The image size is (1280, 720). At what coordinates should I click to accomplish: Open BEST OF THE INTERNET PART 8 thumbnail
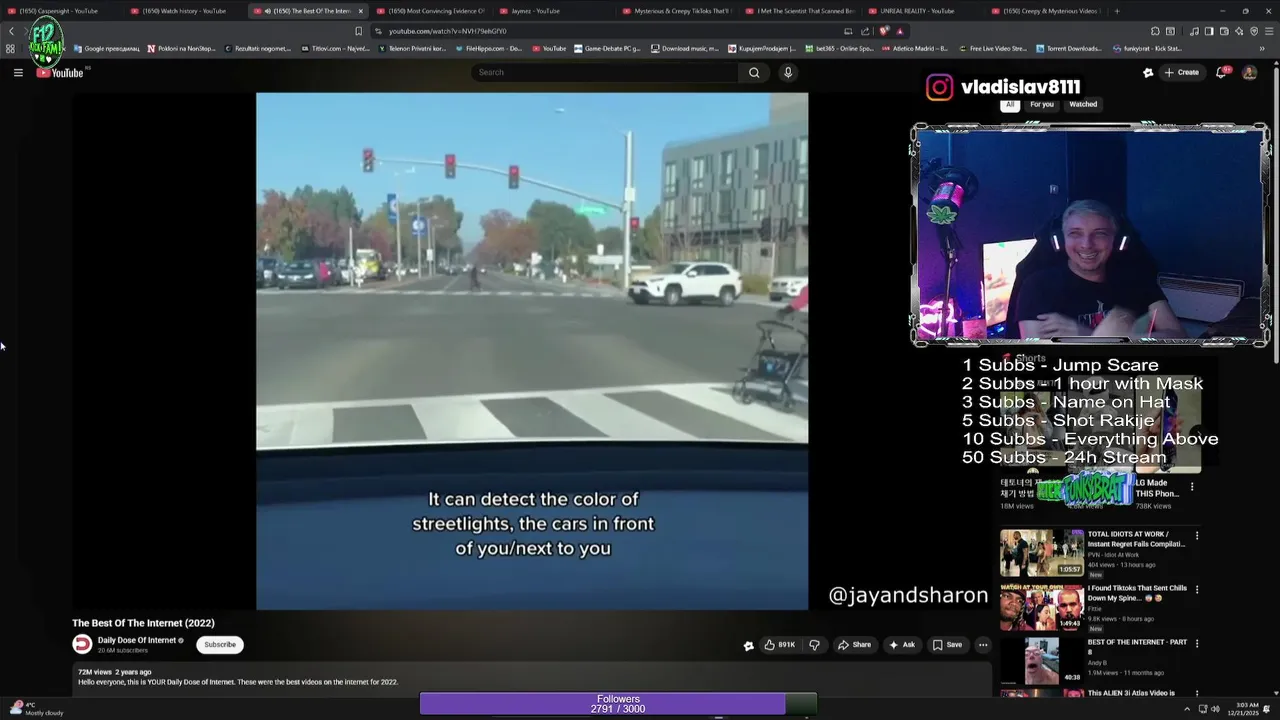tap(1041, 661)
